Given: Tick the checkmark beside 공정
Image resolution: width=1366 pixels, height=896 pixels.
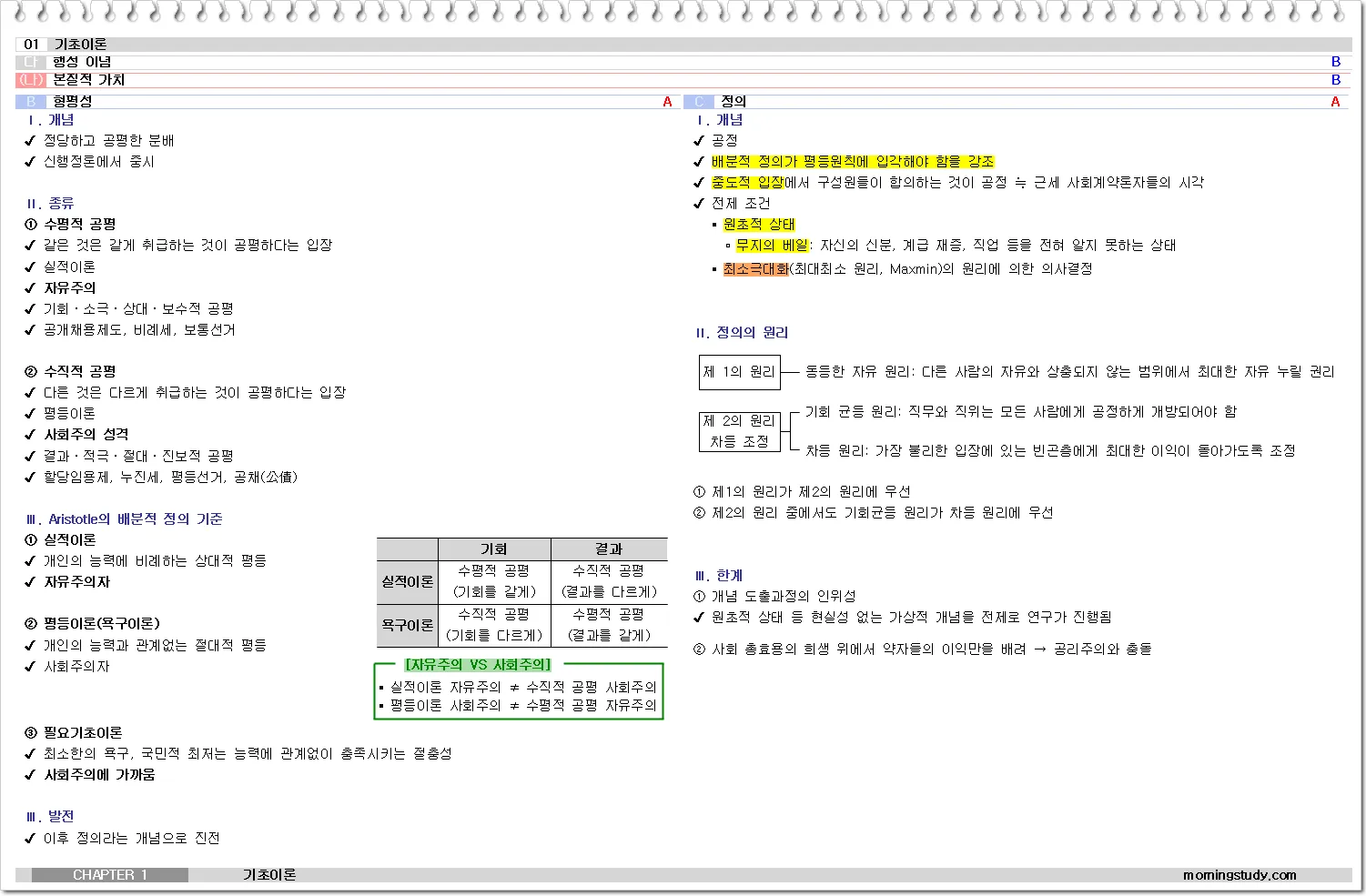Looking at the screenshot, I should tap(698, 141).
